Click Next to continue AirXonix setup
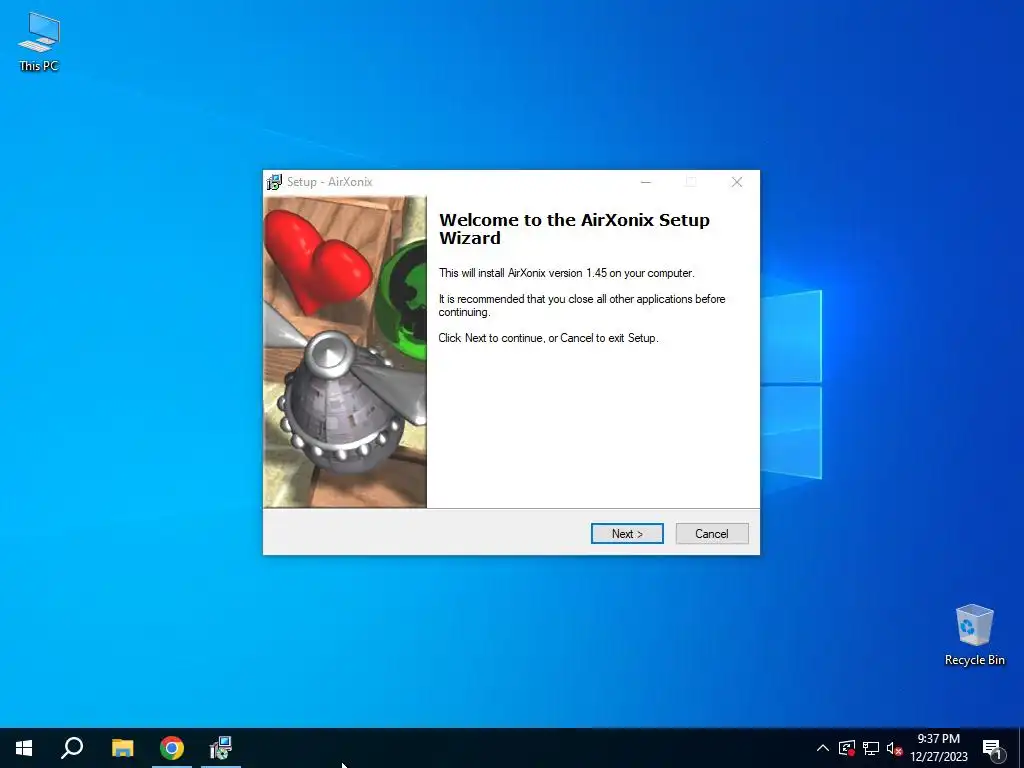1024x768 pixels. tap(627, 534)
